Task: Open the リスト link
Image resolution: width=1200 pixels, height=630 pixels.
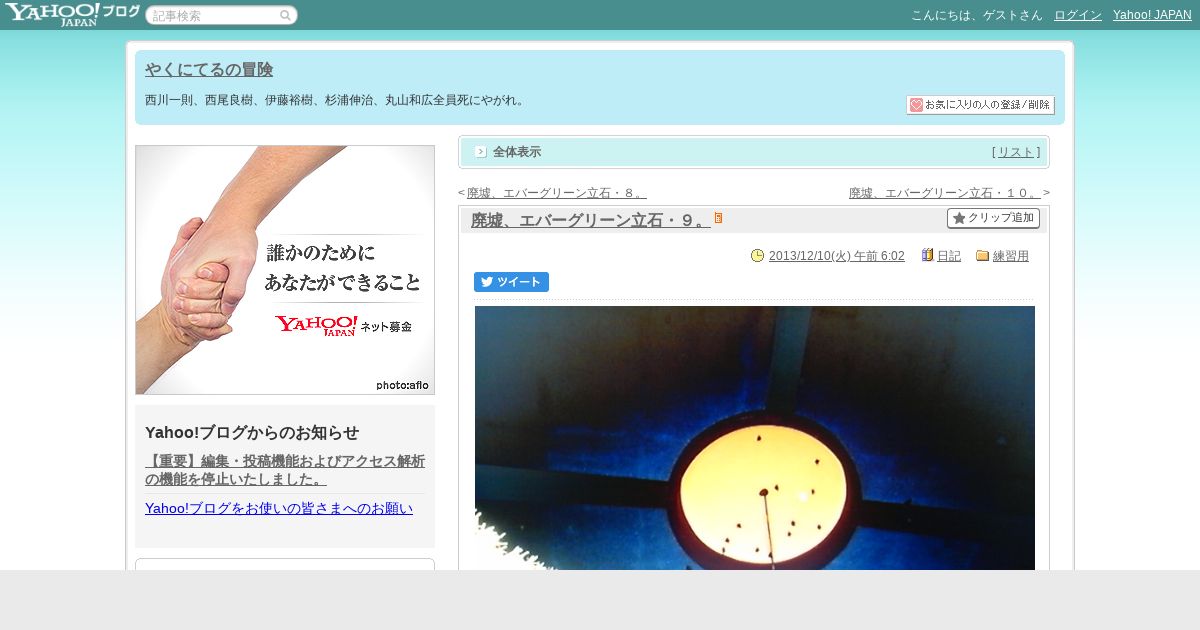Action: click(x=1016, y=152)
